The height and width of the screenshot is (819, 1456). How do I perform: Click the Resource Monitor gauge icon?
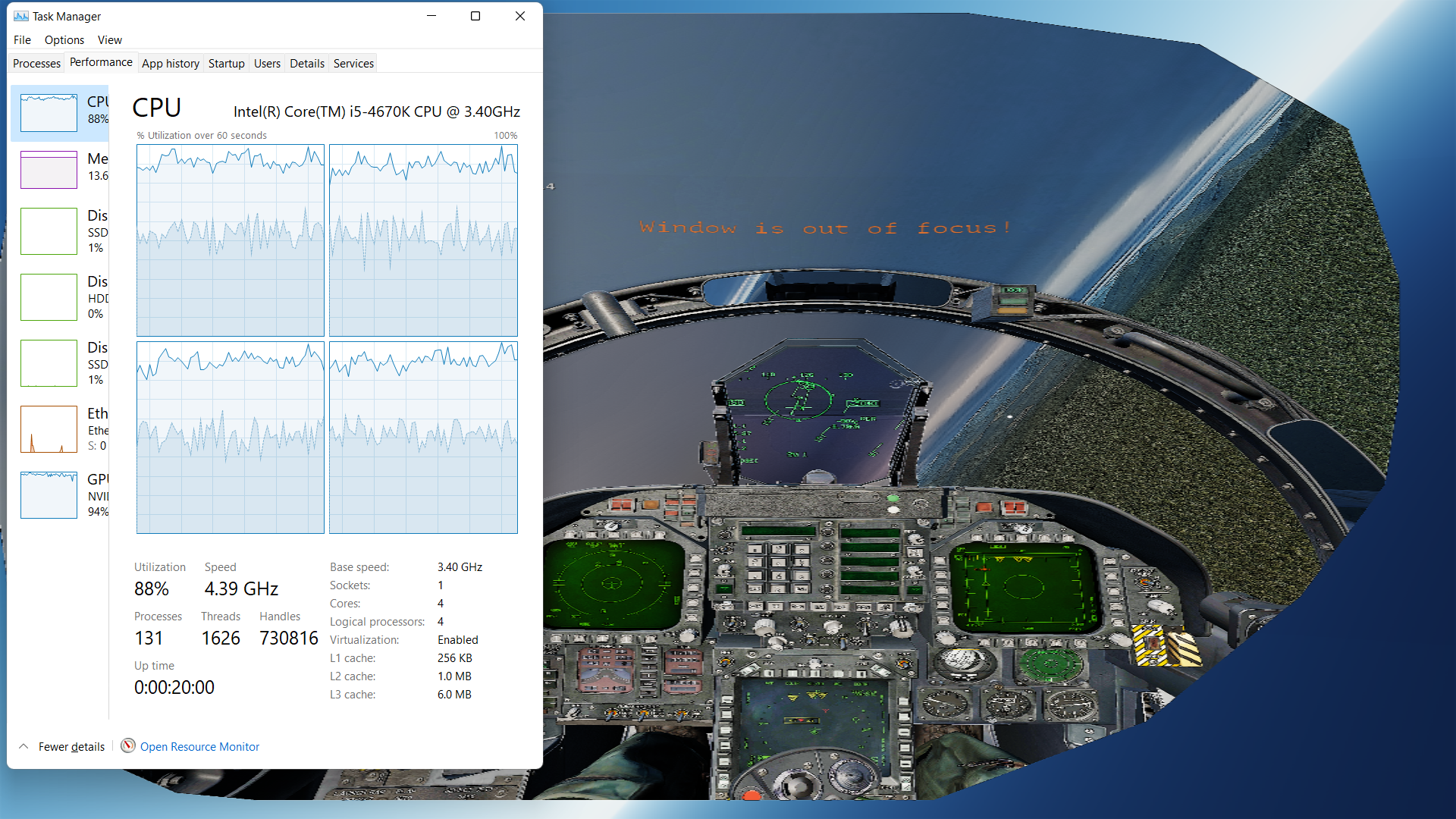[128, 746]
